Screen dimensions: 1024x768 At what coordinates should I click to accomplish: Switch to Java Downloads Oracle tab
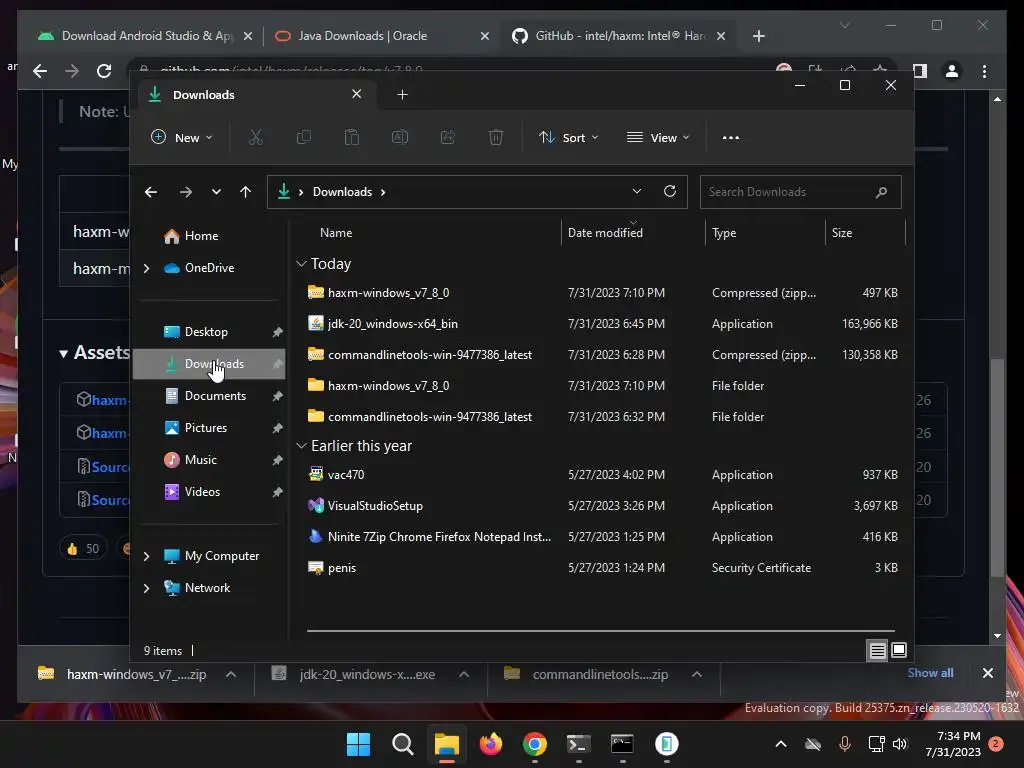coord(382,36)
